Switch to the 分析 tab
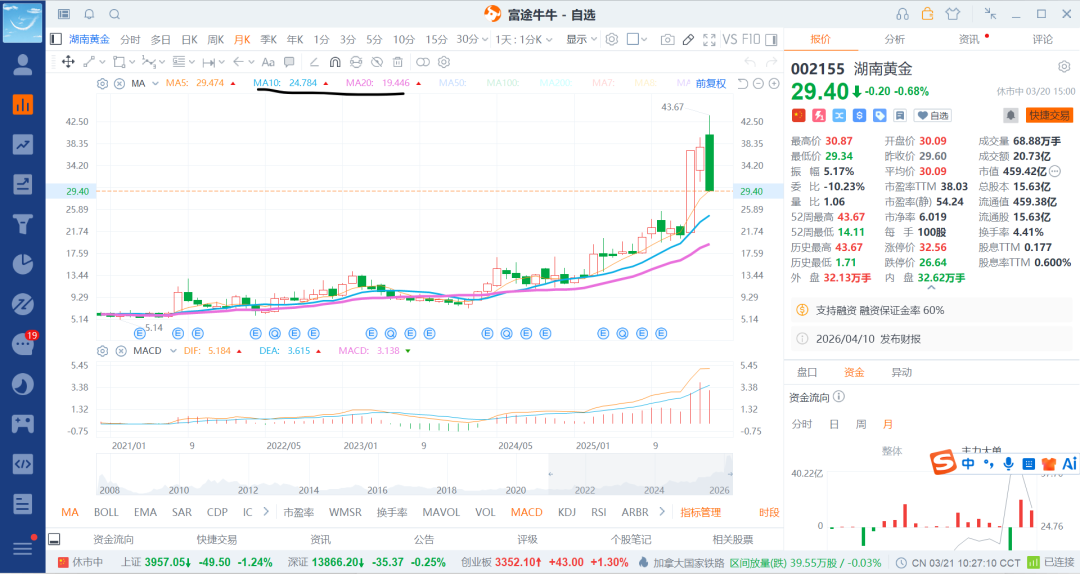1080x574 pixels. pos(895,39)
